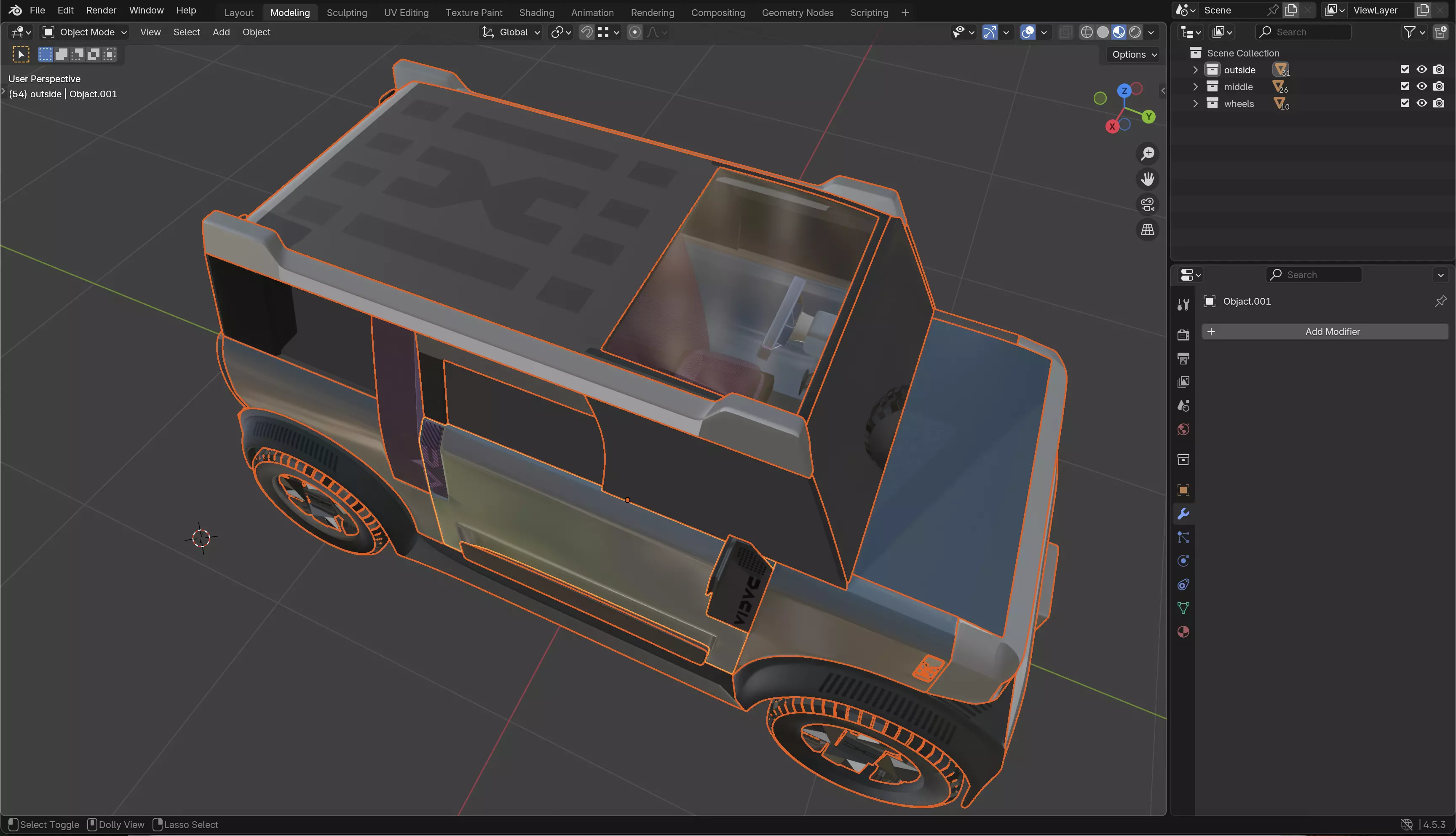Viewport: 1456px width, 836px height.
Task: Switch to wireframe viewport shading
Action: 1087,32
